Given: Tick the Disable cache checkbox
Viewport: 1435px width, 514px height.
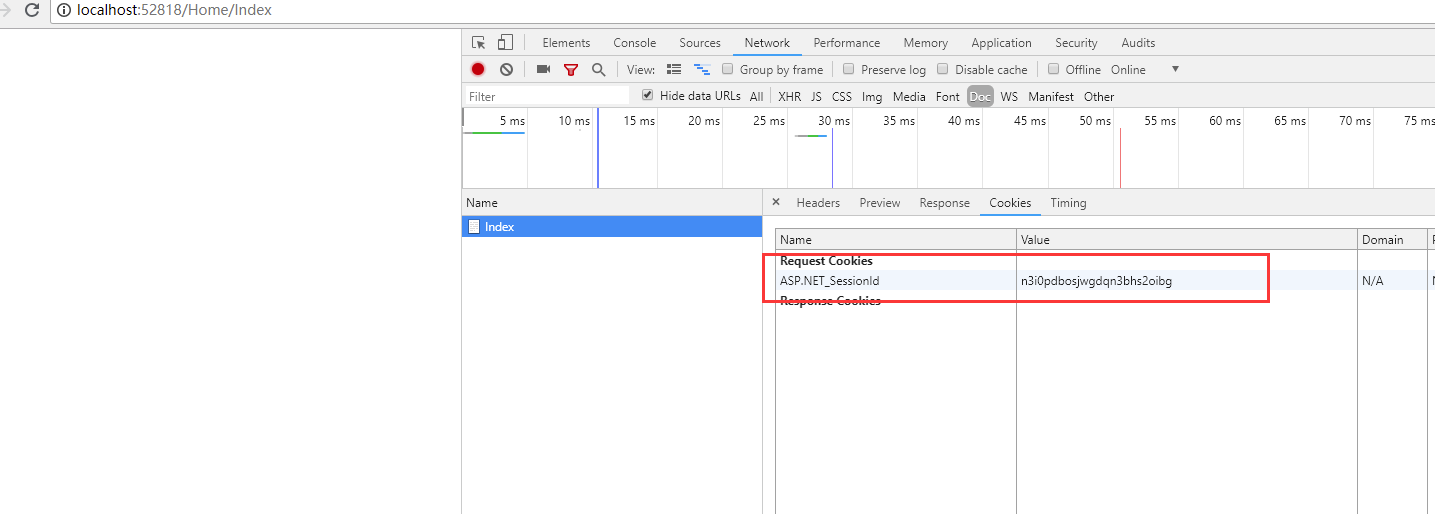Looking at the screenshot, I should click(x=943, y=70).
